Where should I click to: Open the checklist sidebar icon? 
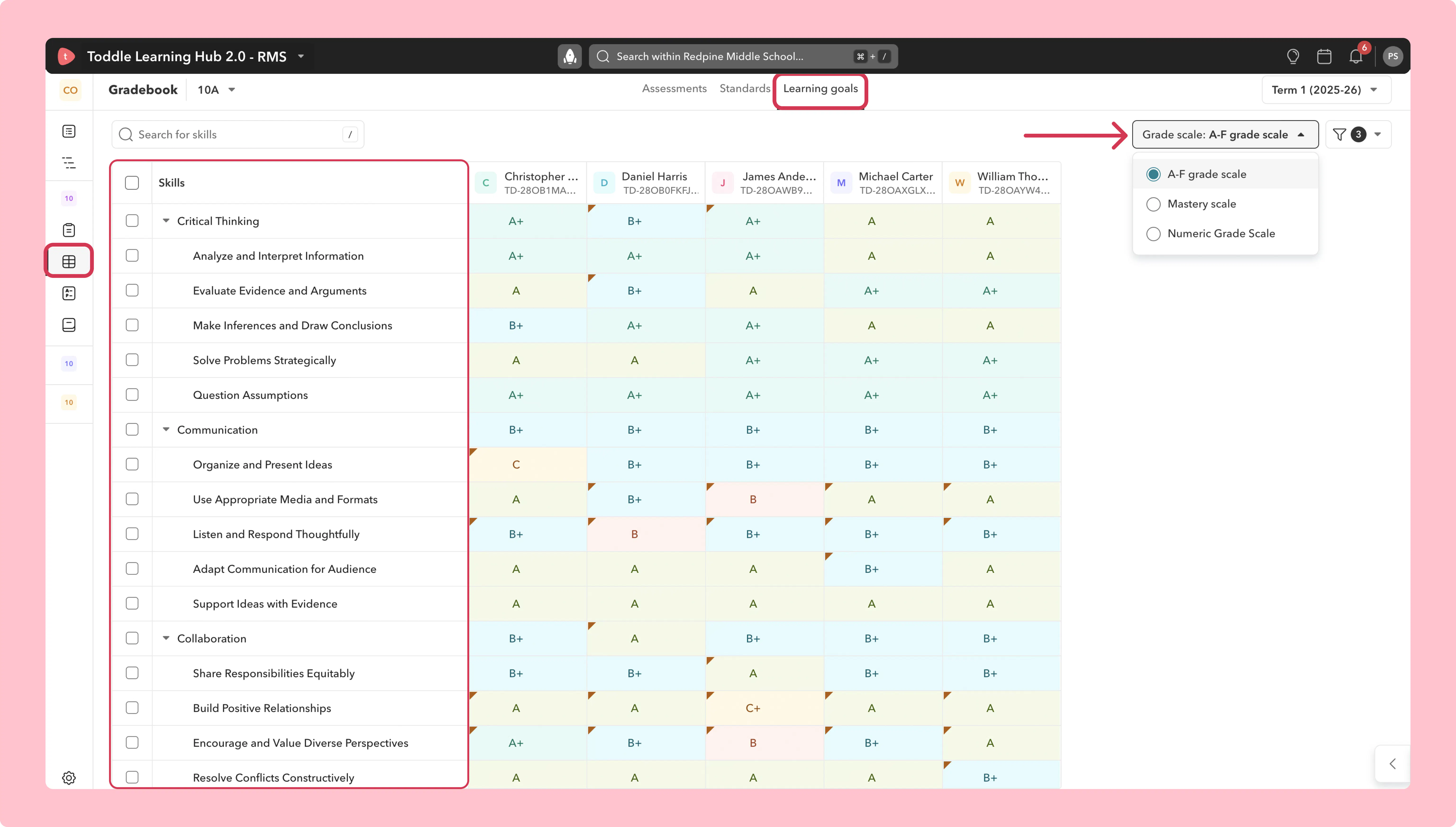point(69,293)
